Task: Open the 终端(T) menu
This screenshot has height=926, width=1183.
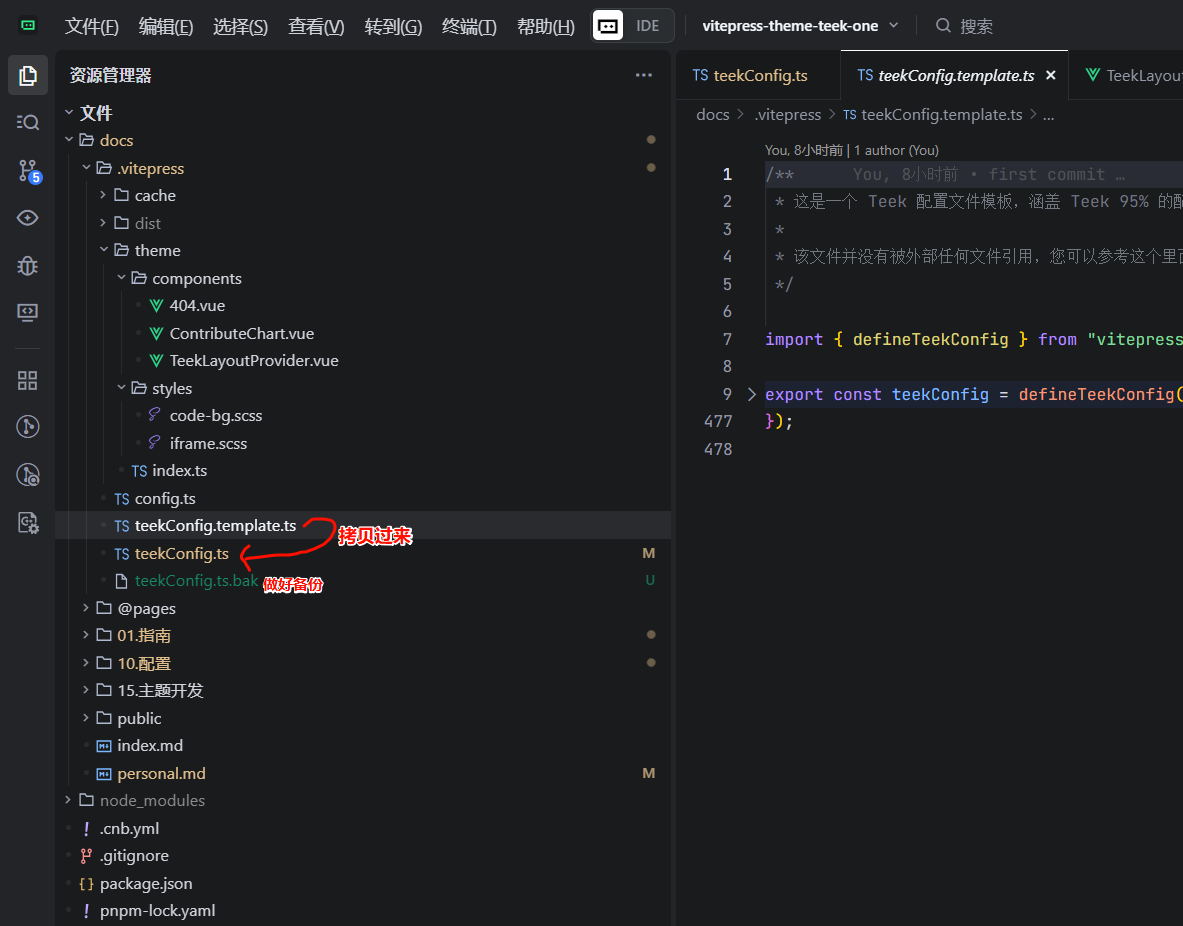Action: (x=469, y=27)
